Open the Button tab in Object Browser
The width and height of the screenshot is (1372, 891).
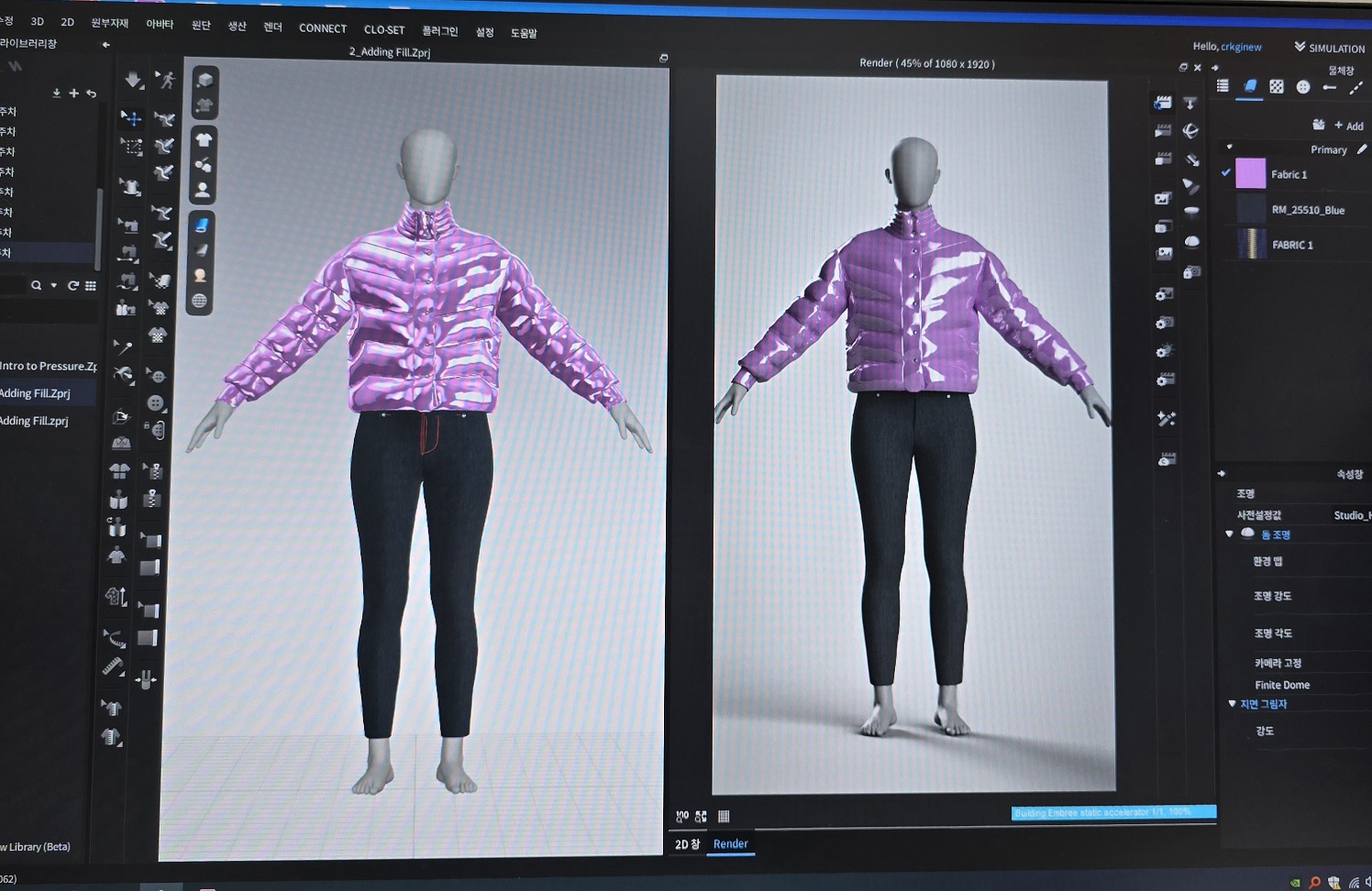1302,87
